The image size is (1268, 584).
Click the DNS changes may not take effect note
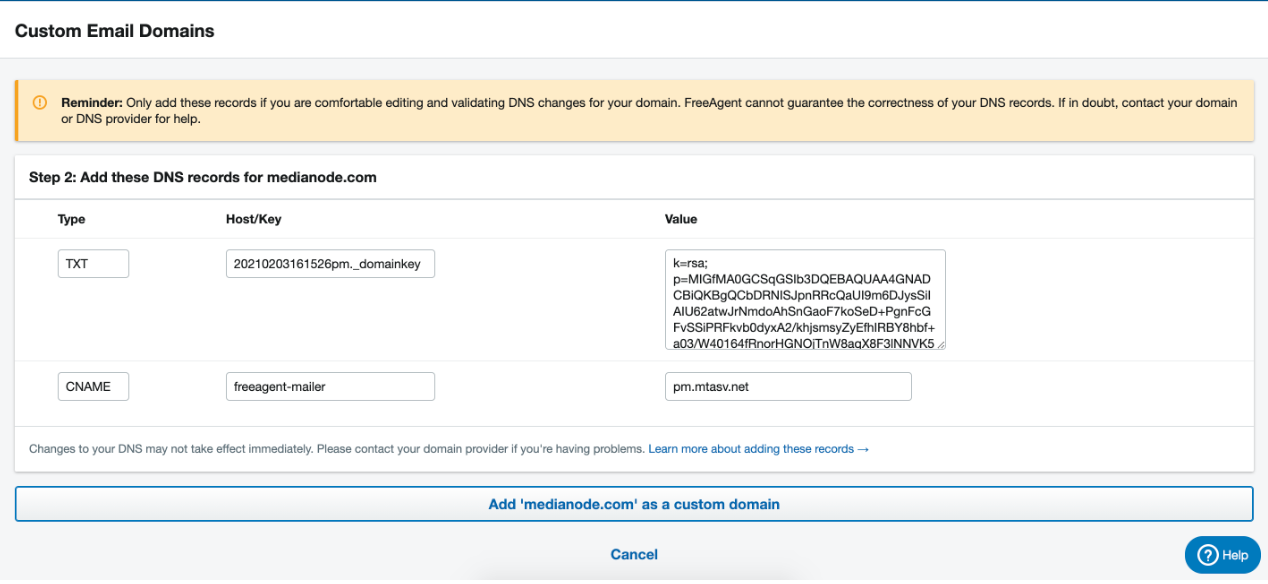pos(337,449)
